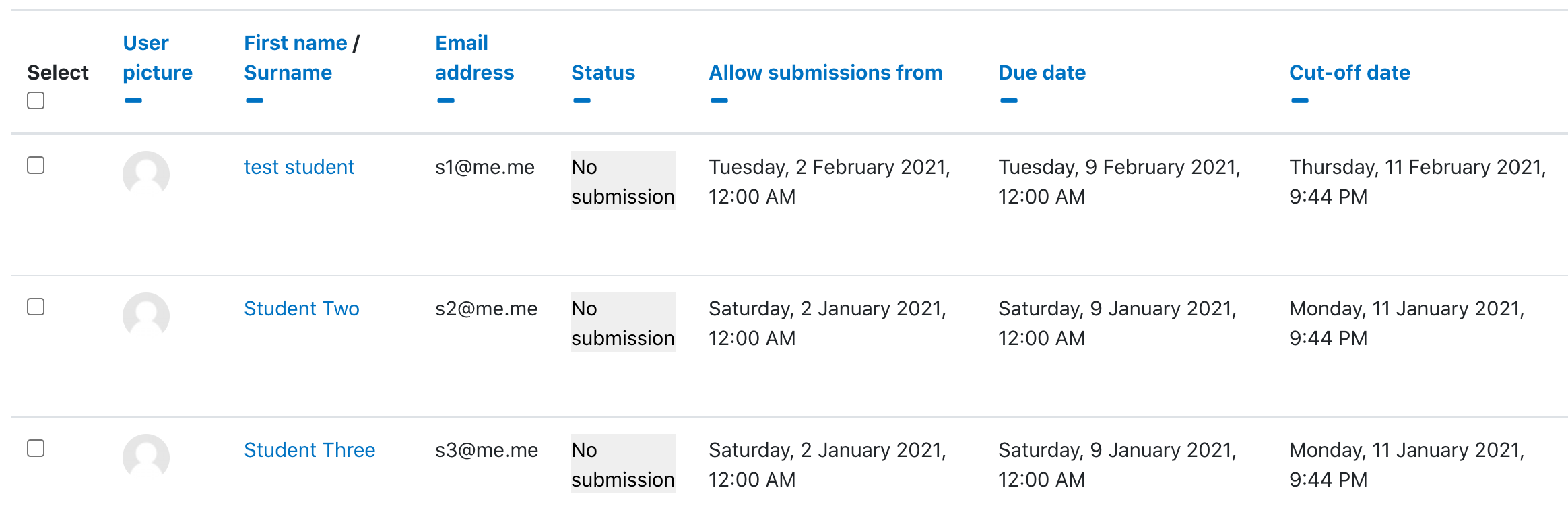Viewport: 1568px width, 527px height.
Task: Sort table by Email address
Action: (474, 58)
